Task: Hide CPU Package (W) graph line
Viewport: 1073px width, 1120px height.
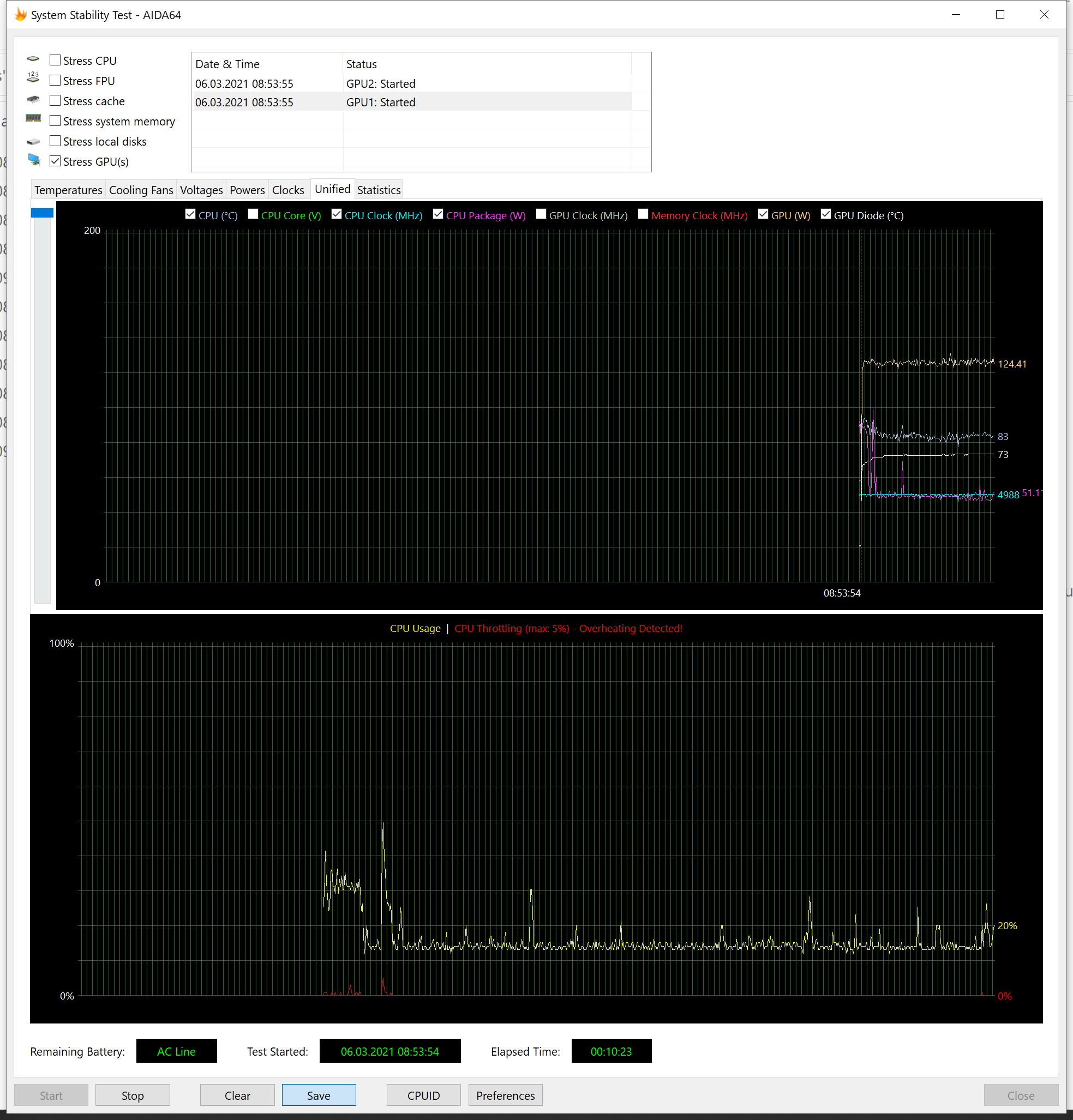Action: point(438,214)
